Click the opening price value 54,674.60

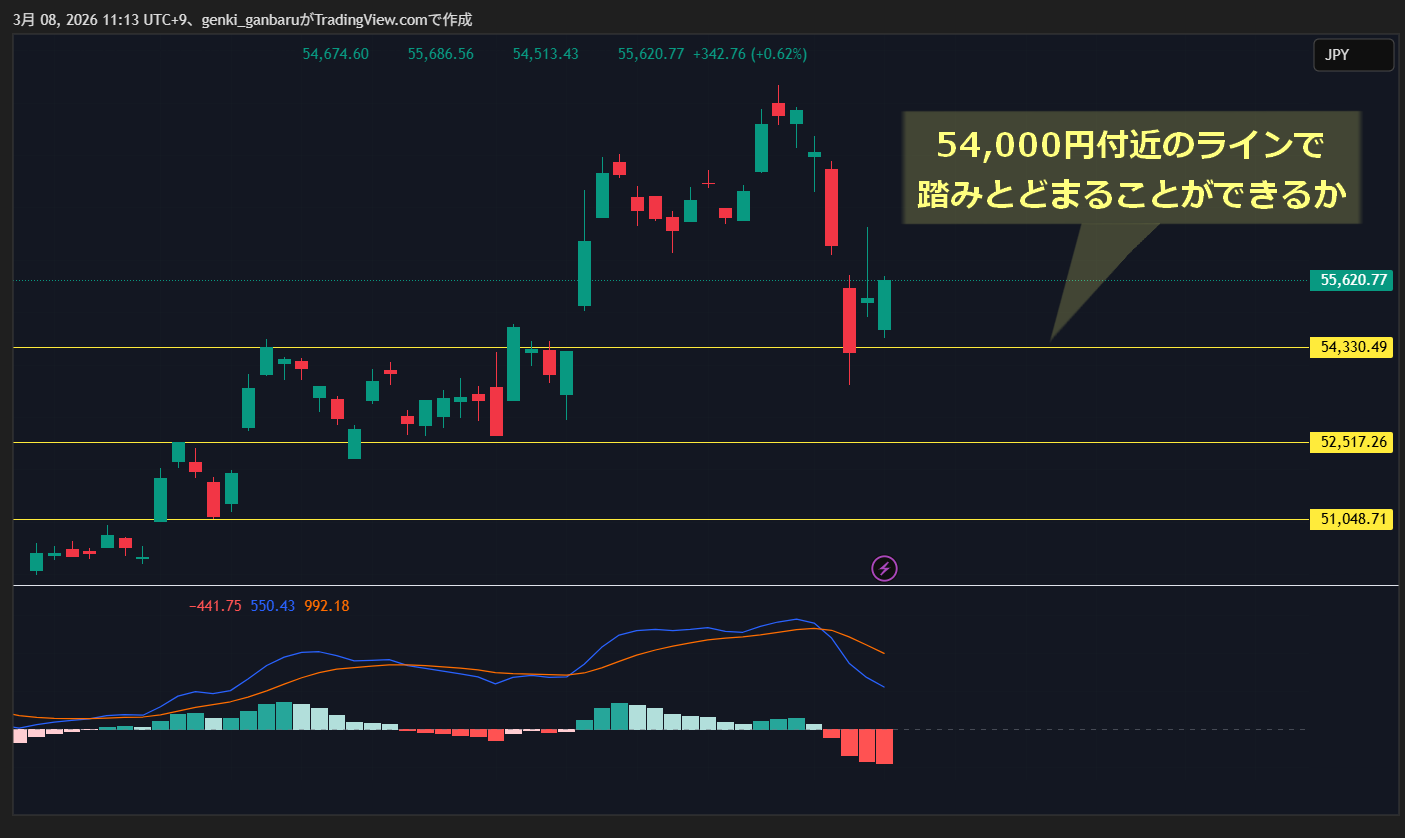[335, 54]
